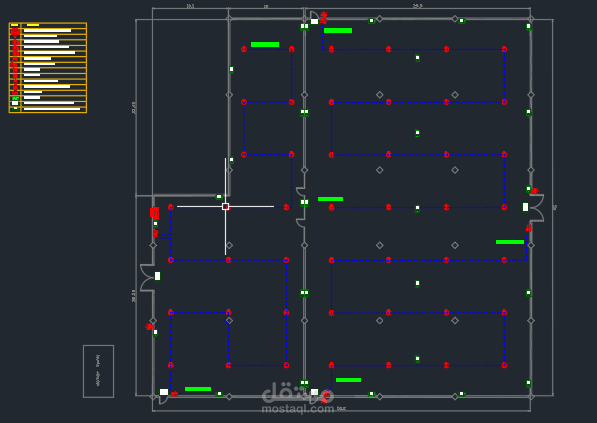The height and width of the screenshot is (423, 597).
Task: Select red alarm device above right double door
Action: 535,191
